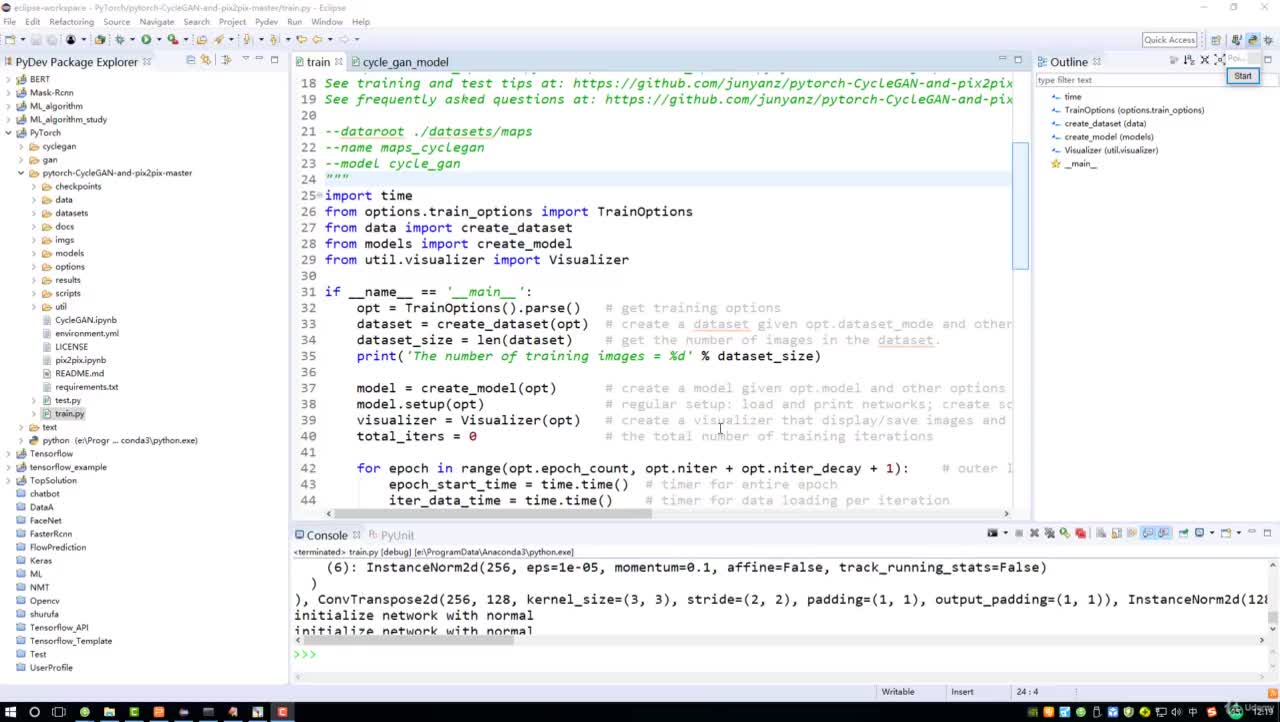Click the Run External Tools icon
1280x722 pixels.
click(172, 40)
